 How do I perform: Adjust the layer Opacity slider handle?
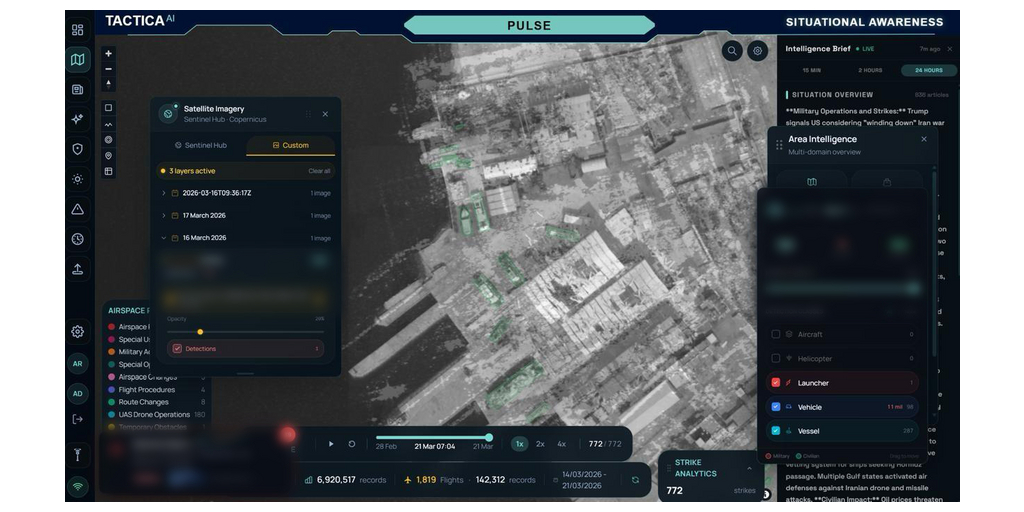tap(200, 332)
